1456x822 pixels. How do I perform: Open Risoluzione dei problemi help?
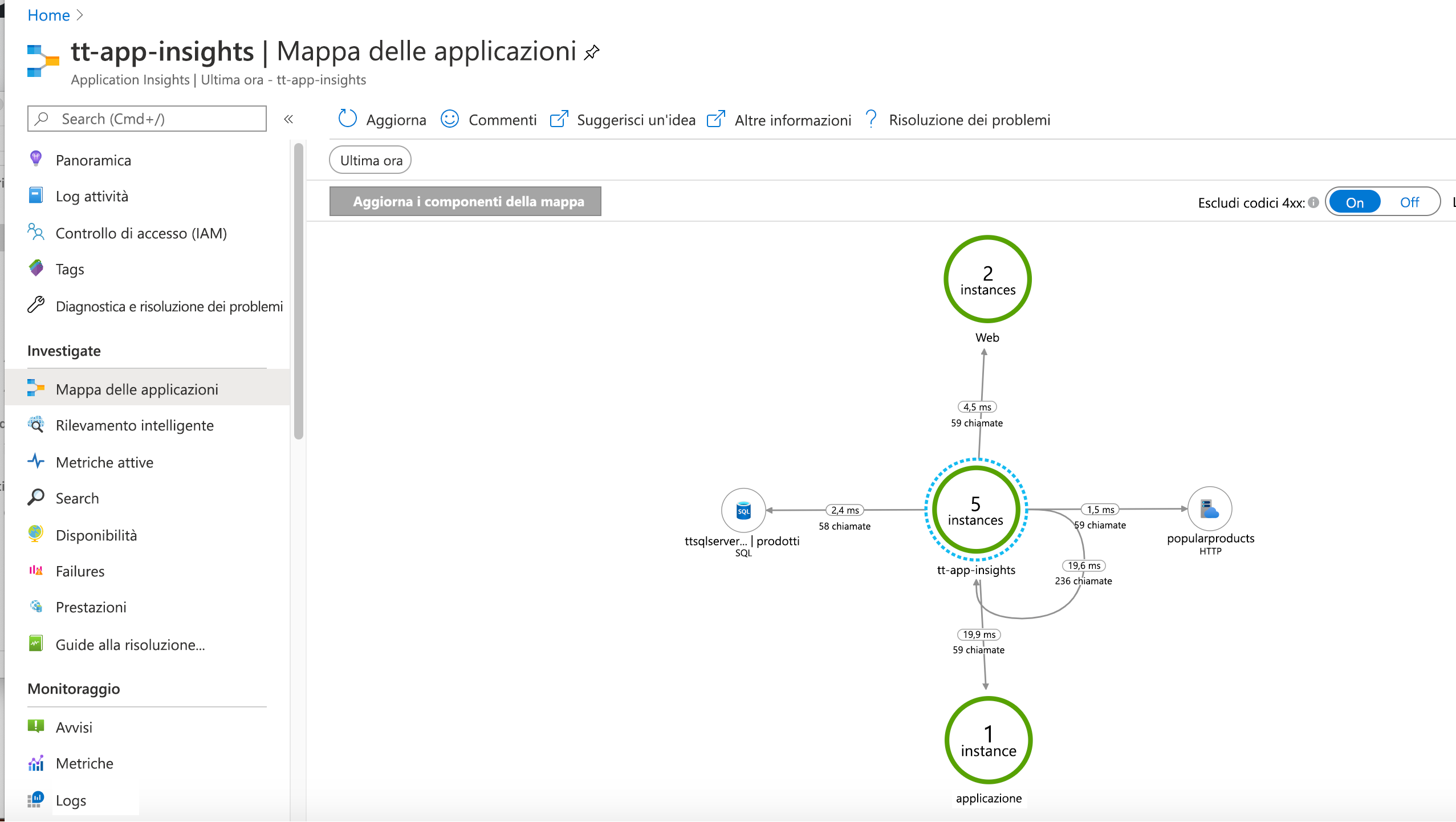958,120
